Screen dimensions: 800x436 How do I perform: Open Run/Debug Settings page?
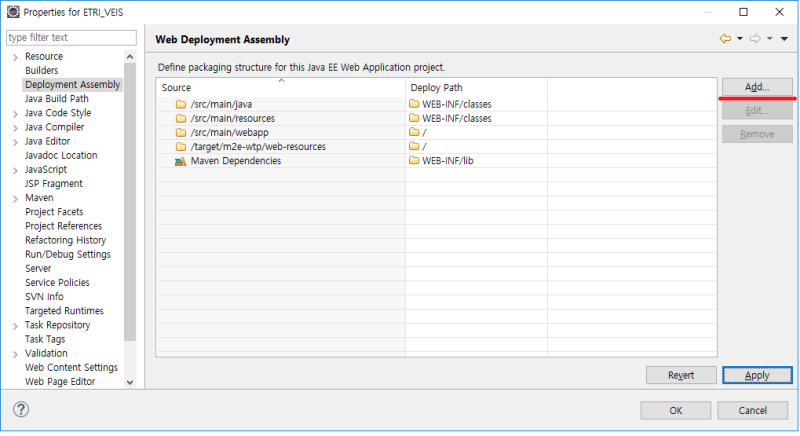click(67, 254)
